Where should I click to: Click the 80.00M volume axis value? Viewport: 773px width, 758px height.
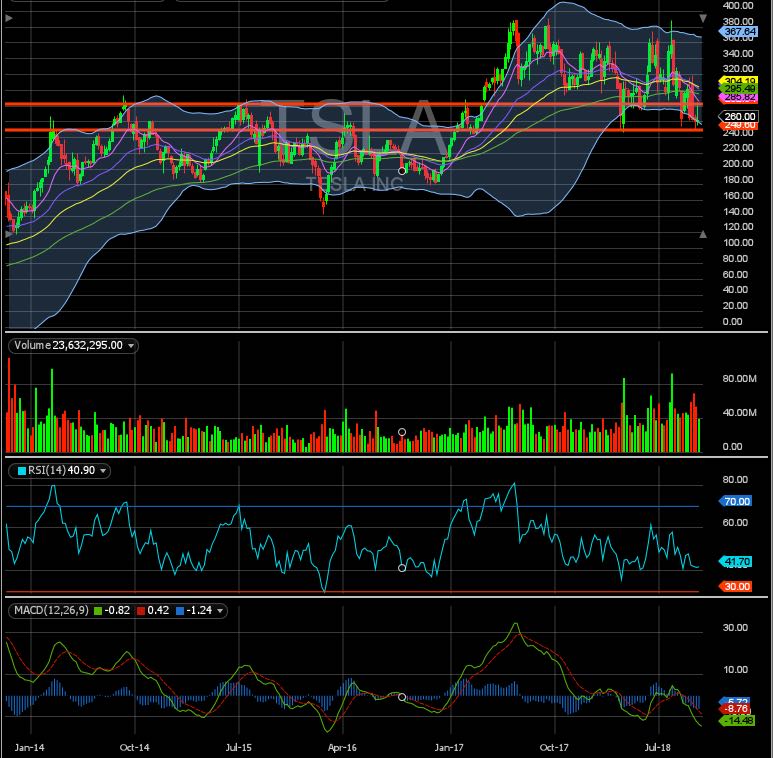(x=739, y=379)
